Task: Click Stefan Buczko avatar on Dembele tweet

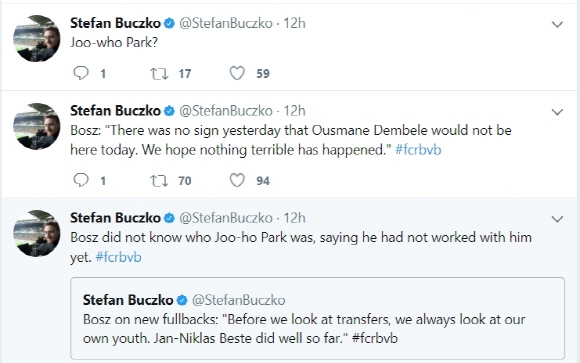Action: pos(37,126)
